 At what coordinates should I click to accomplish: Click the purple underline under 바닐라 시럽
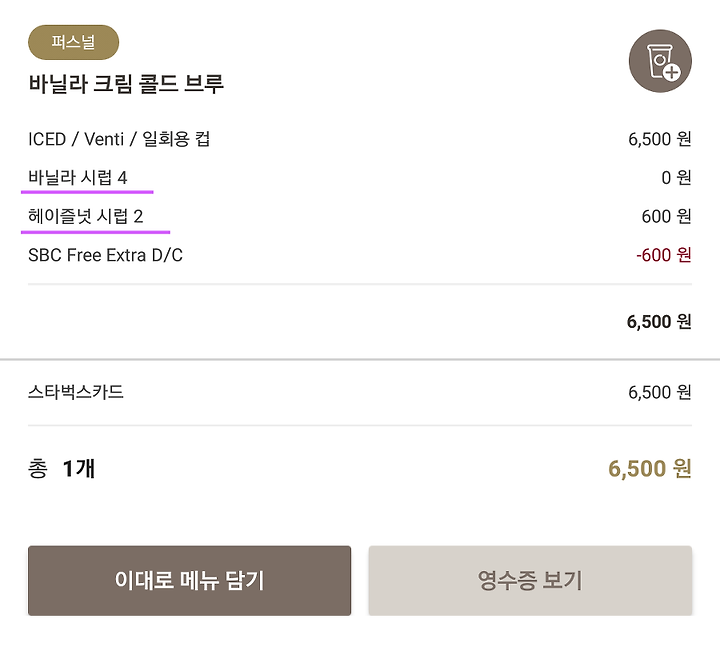87,192
